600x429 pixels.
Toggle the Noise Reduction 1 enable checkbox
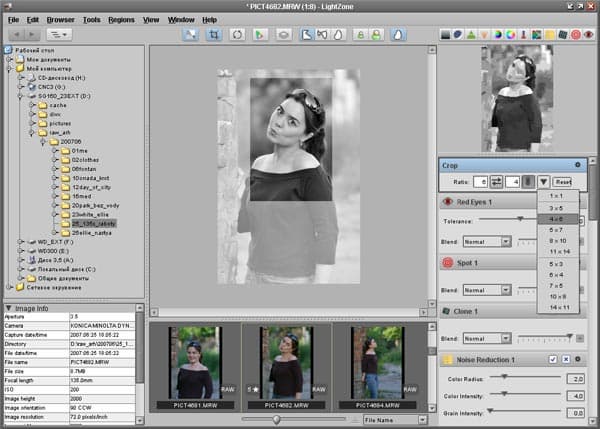[x=553, y=359]
